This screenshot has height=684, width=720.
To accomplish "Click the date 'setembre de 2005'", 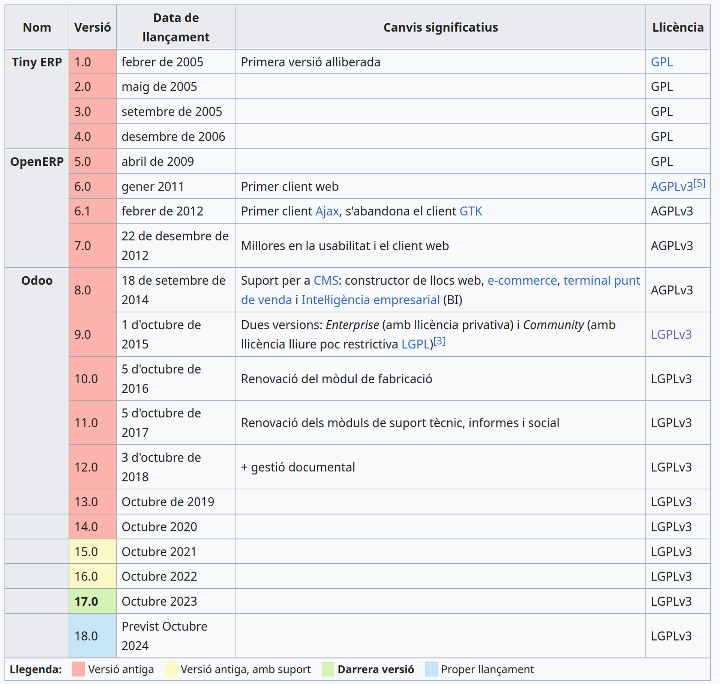I will 172,112.
